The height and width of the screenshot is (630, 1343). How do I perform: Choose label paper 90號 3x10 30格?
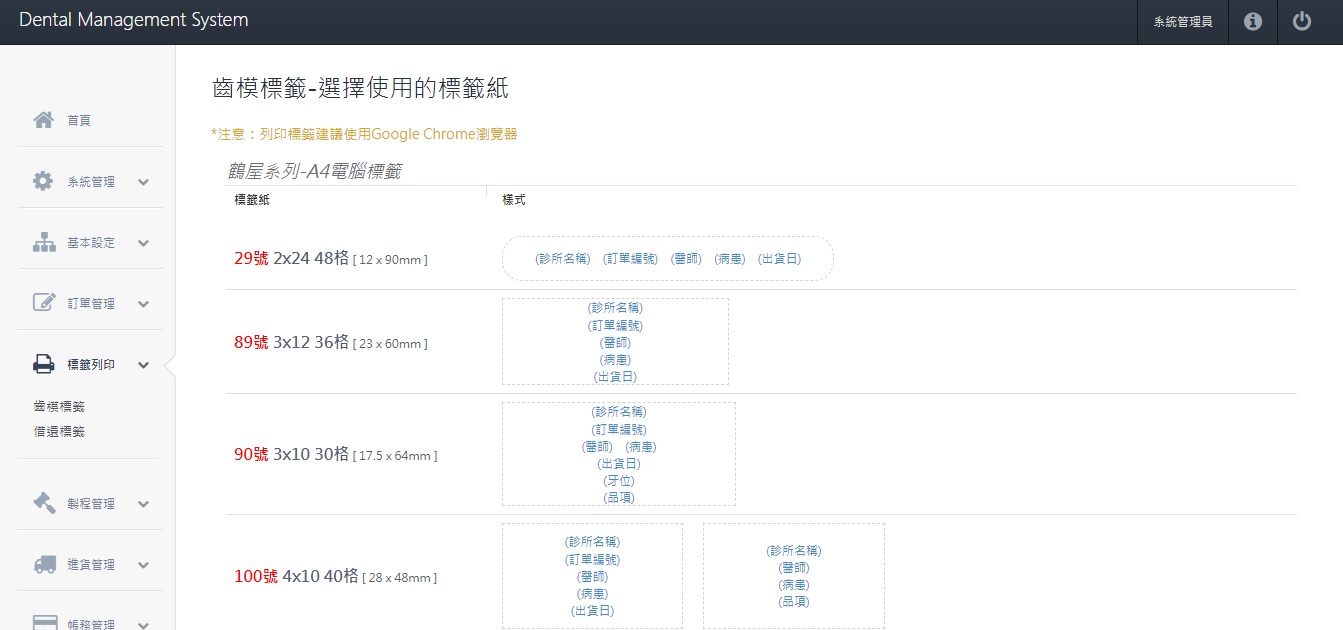(336, 454)
